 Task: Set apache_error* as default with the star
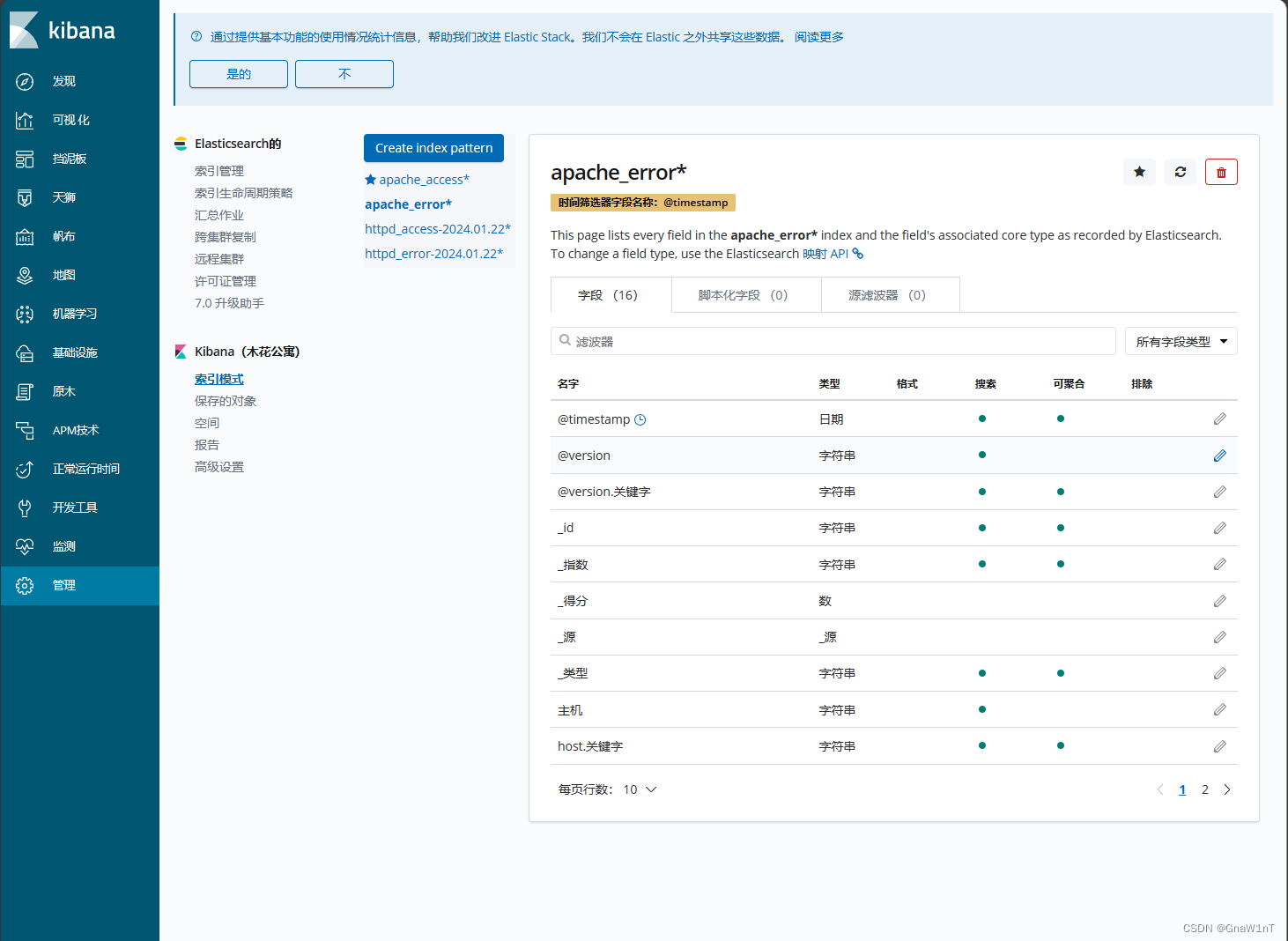pyautogui.click(x=1139, y=172)
